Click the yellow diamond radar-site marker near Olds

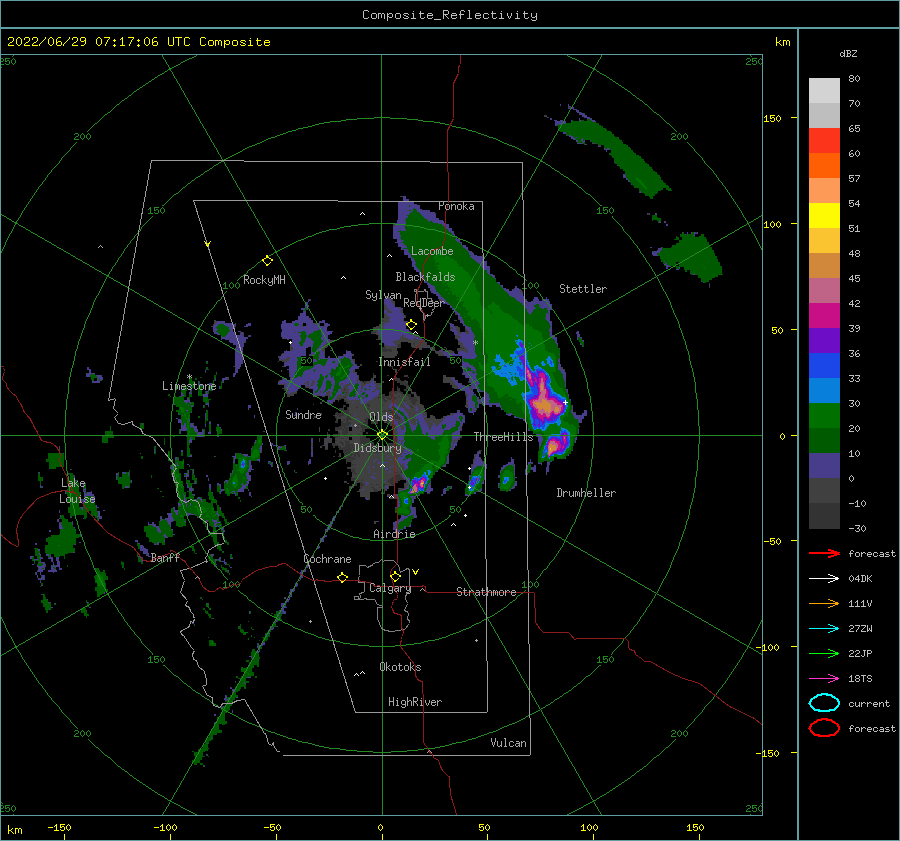[382, 435]
